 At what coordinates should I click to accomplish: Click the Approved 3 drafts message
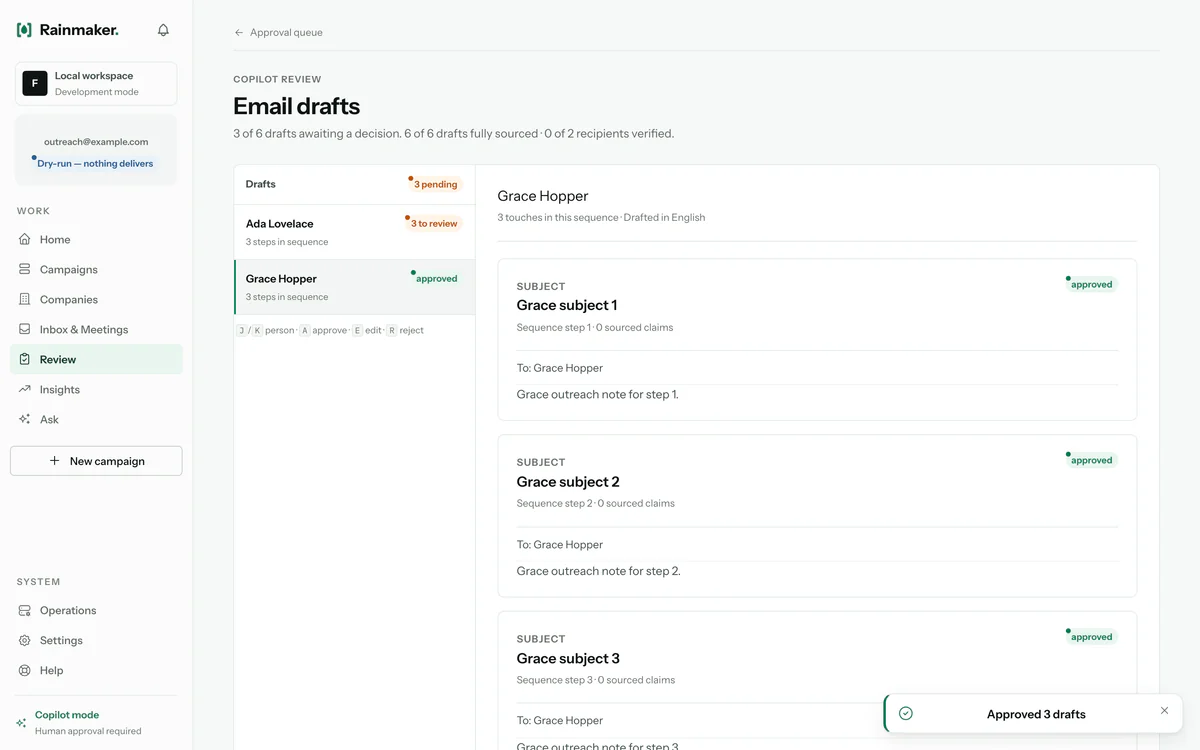[1036, 714]
